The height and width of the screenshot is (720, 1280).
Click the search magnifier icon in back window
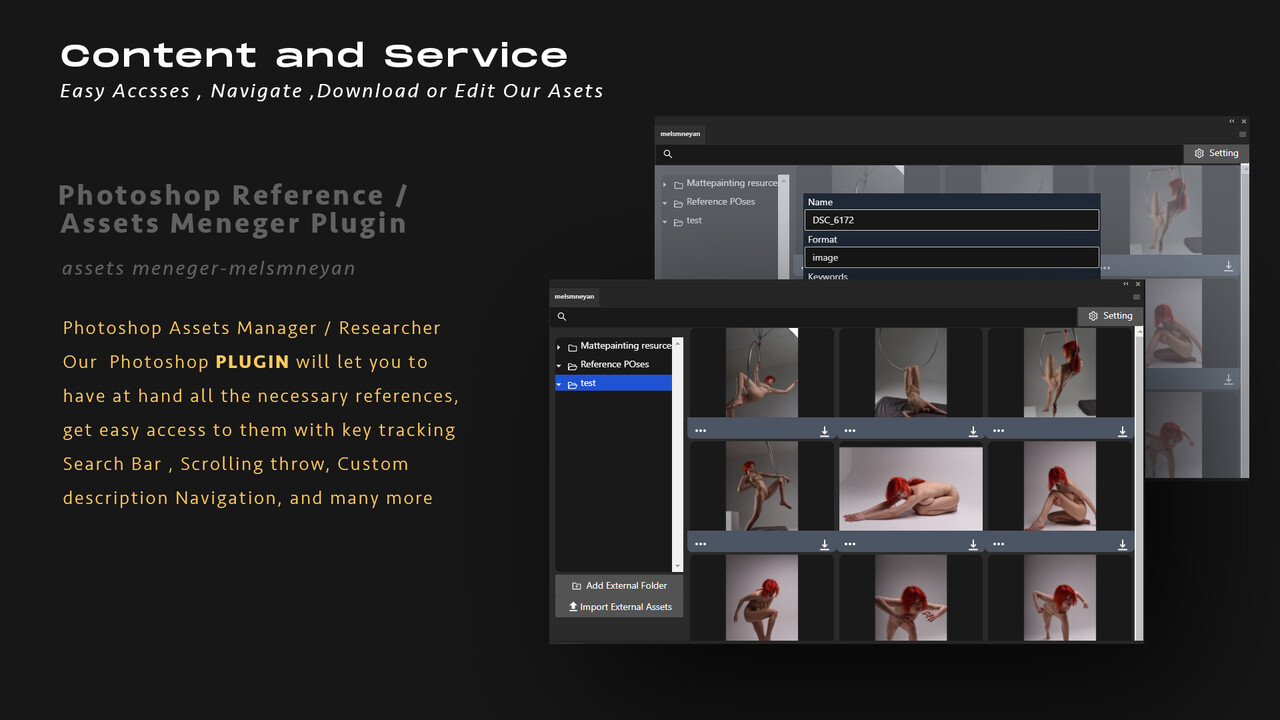click(668, 154)
